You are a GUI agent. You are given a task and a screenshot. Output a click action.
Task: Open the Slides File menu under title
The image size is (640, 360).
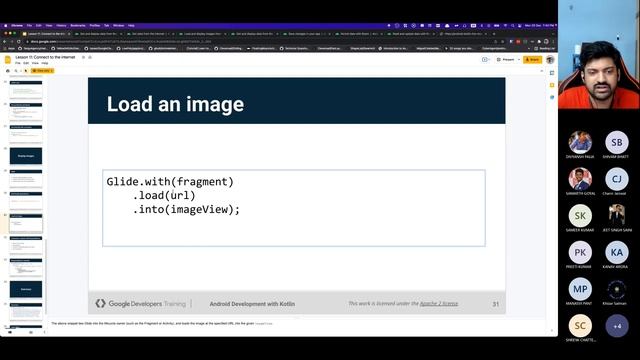pyautogui.click(x=18, y=63)
